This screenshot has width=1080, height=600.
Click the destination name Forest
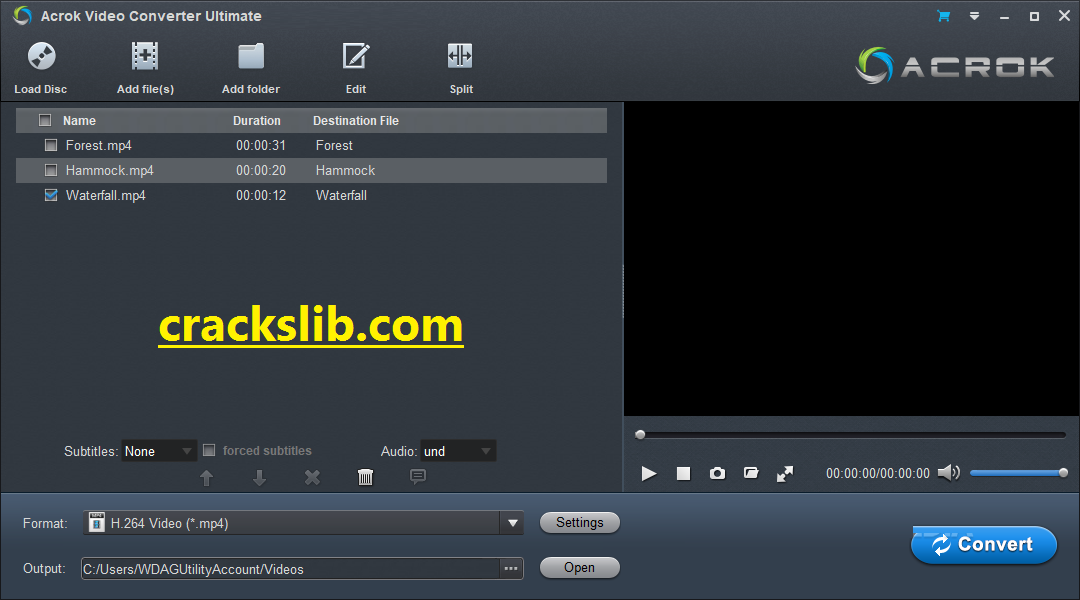tap(334, 145)
